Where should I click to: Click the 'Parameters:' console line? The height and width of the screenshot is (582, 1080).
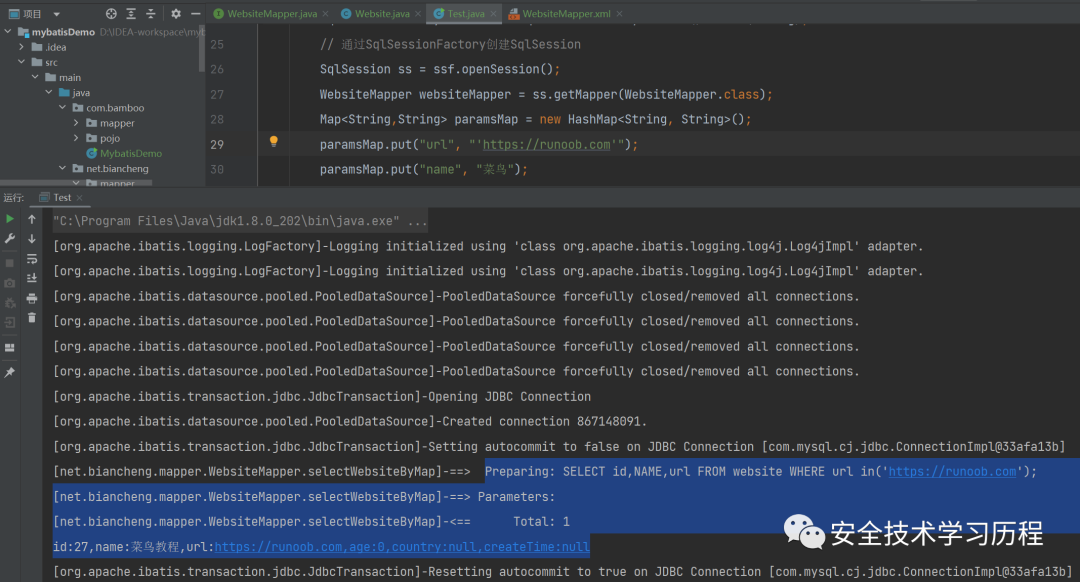click(304, 497)
